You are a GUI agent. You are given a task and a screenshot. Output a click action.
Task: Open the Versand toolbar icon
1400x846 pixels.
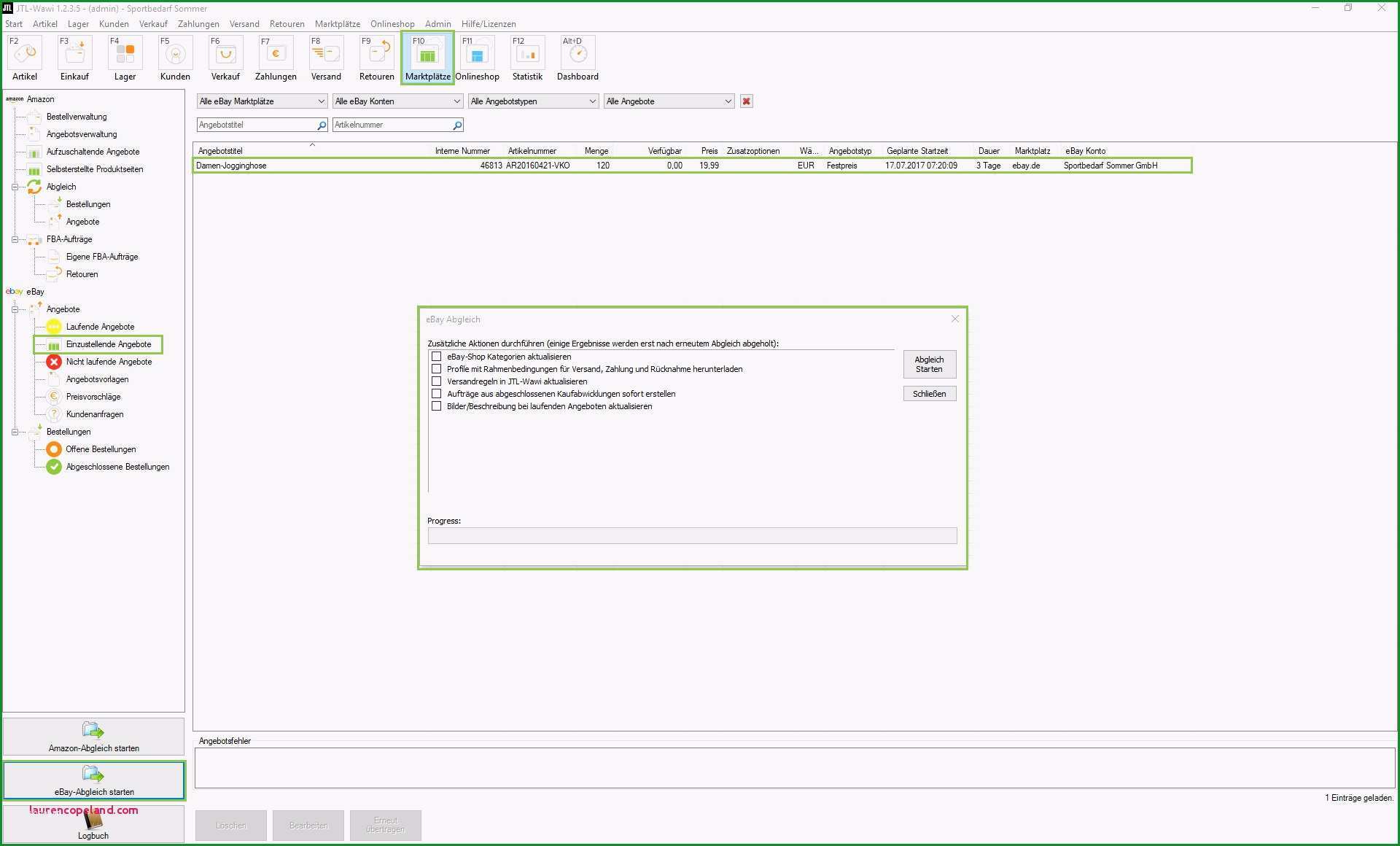click(x=326, y=58)
